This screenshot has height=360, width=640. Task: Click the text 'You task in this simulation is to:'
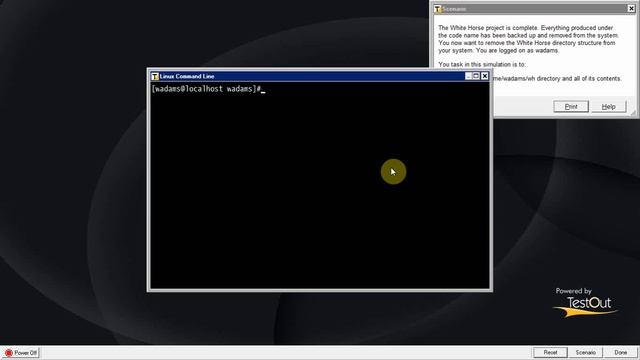(482, 64)
